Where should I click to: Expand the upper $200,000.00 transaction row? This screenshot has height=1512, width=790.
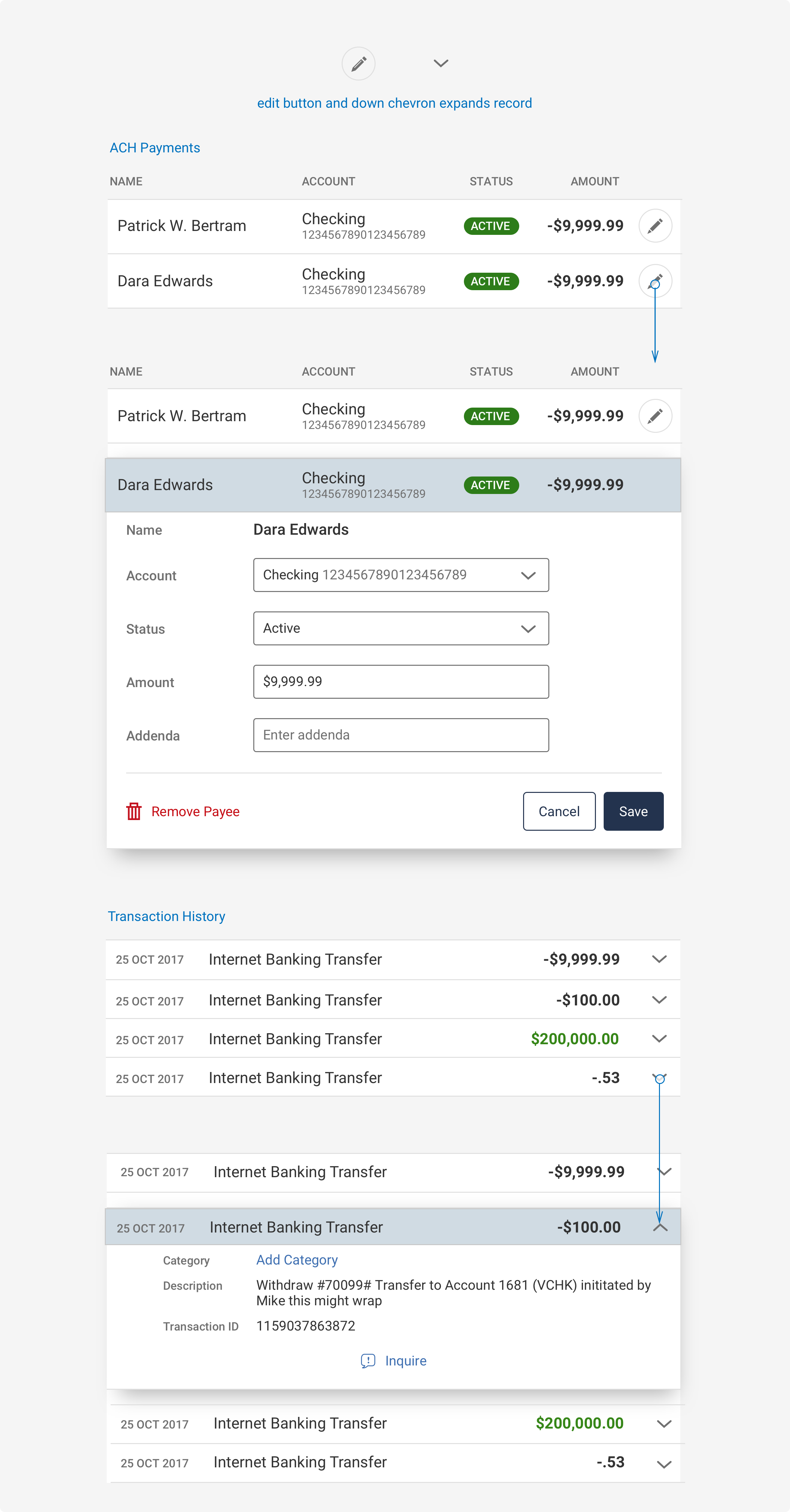point(659,1039)
